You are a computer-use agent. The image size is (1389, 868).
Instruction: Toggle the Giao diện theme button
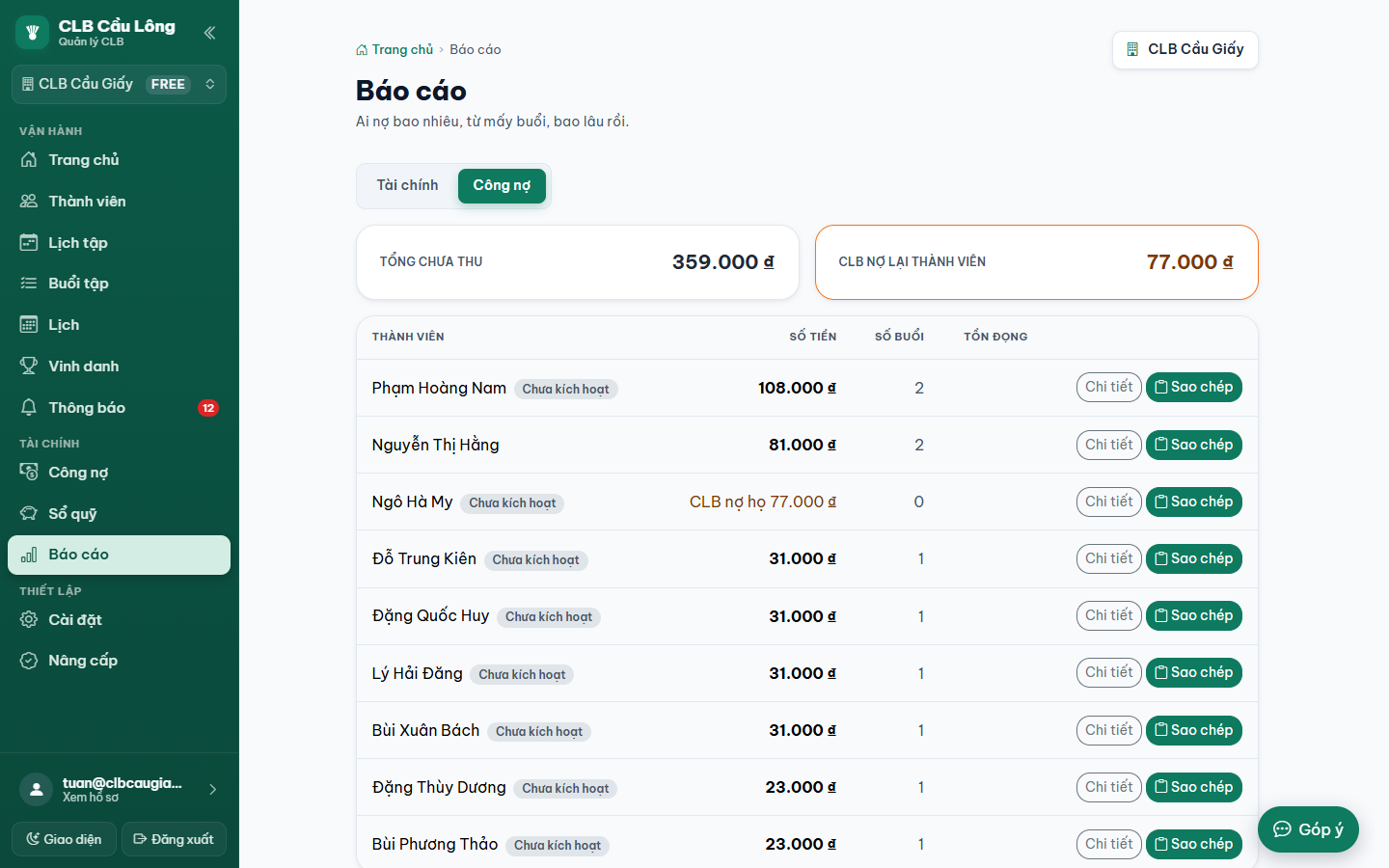tap(64, 839)
